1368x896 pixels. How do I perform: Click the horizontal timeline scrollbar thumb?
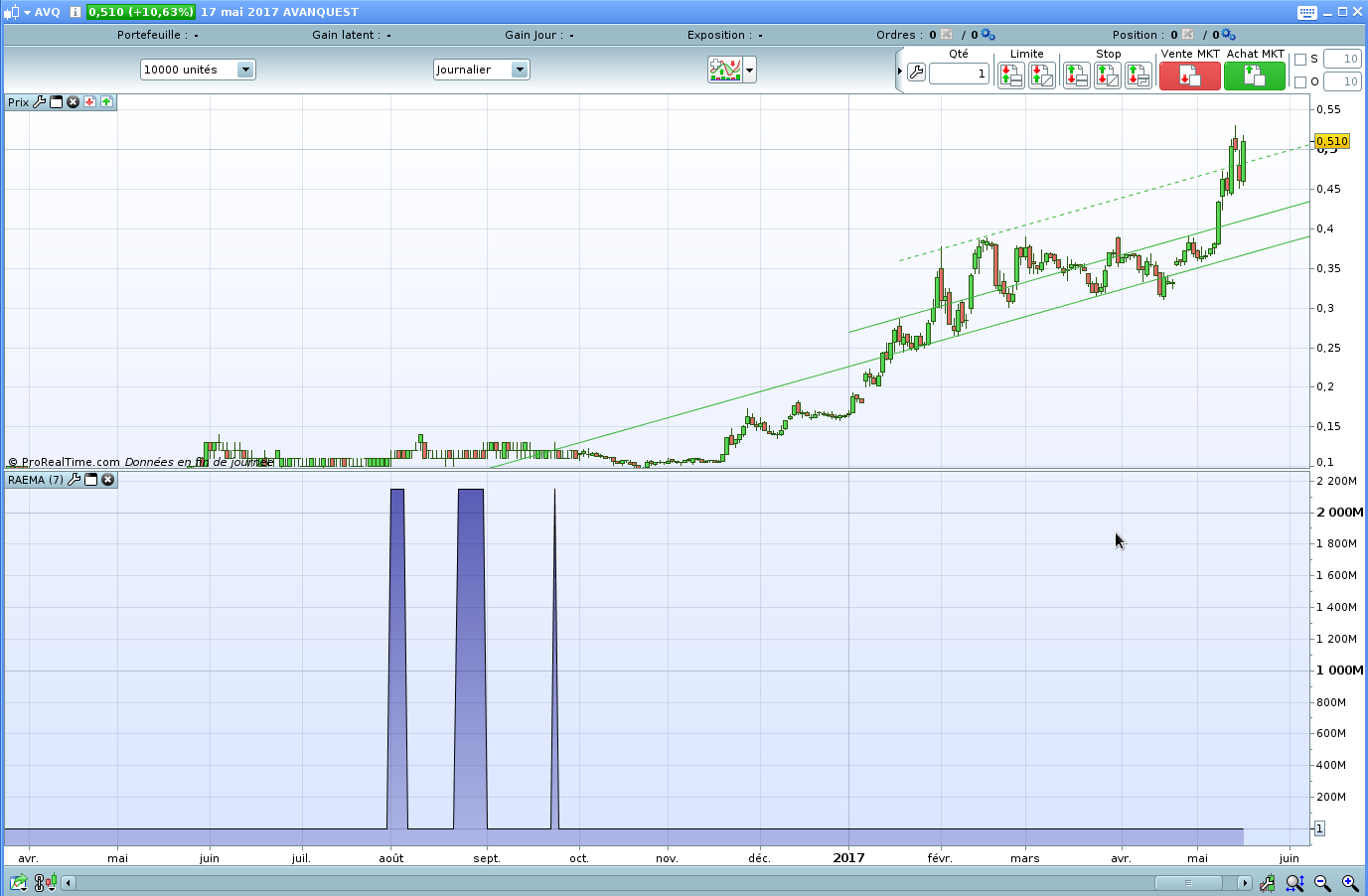tap(1188, 883)
